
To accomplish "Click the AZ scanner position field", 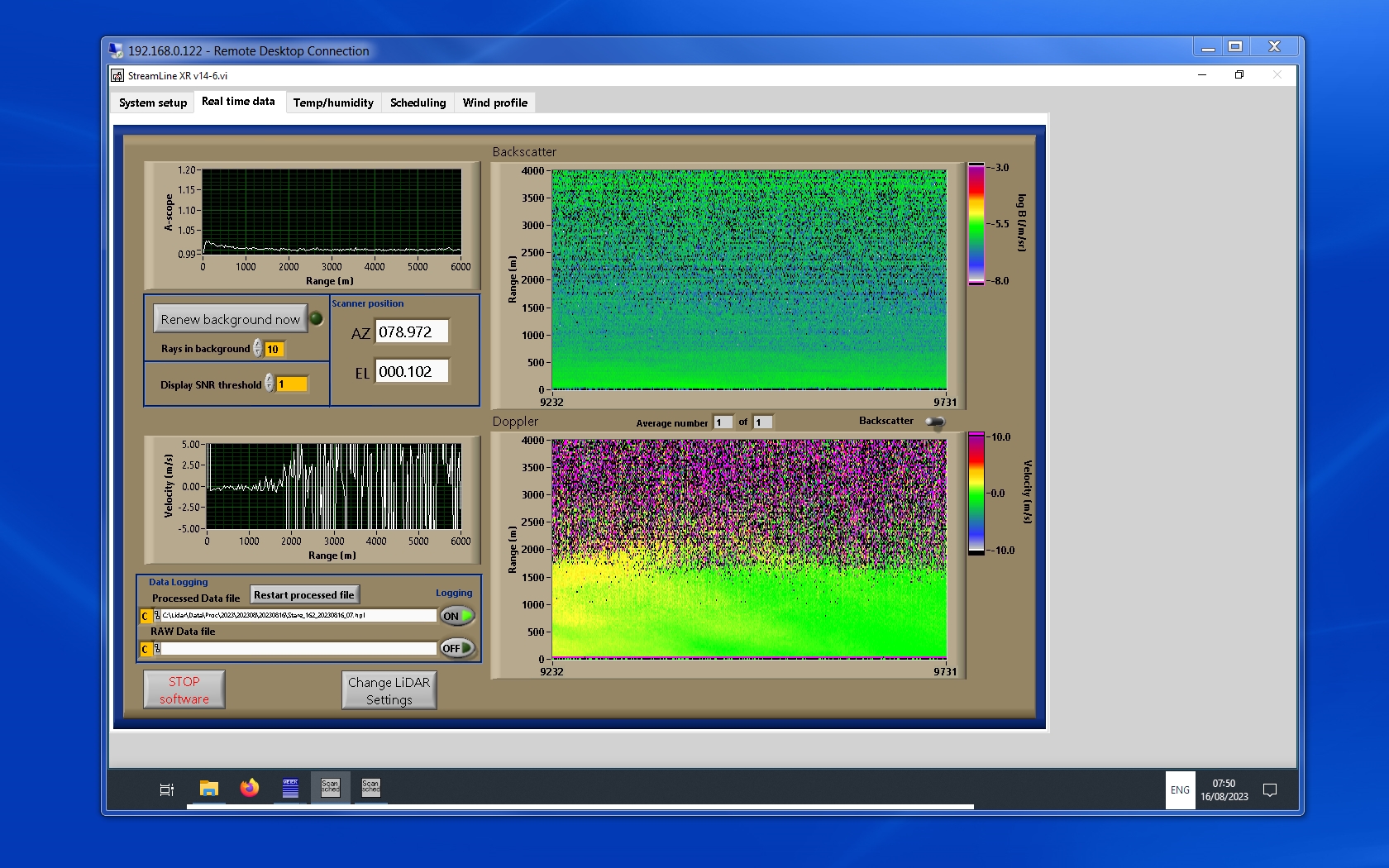I will point(412,331).
